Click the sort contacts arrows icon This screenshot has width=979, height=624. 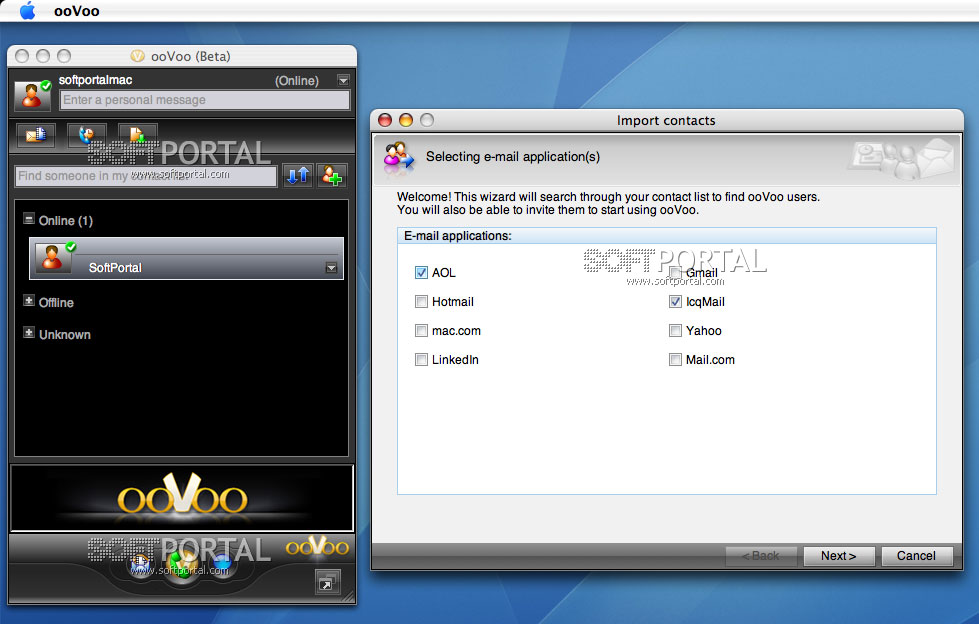click(298, 176)
